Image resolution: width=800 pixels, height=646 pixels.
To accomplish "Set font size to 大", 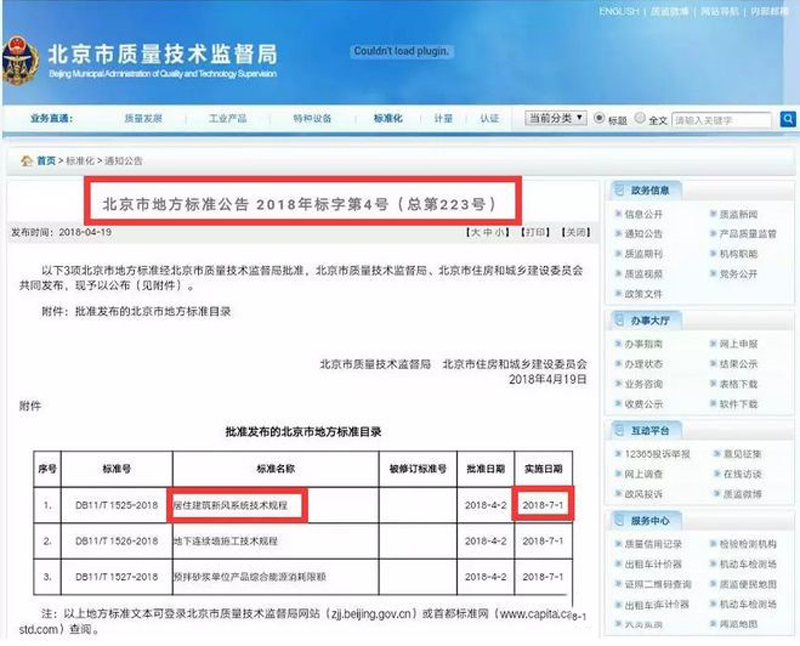I will [475, 232].
